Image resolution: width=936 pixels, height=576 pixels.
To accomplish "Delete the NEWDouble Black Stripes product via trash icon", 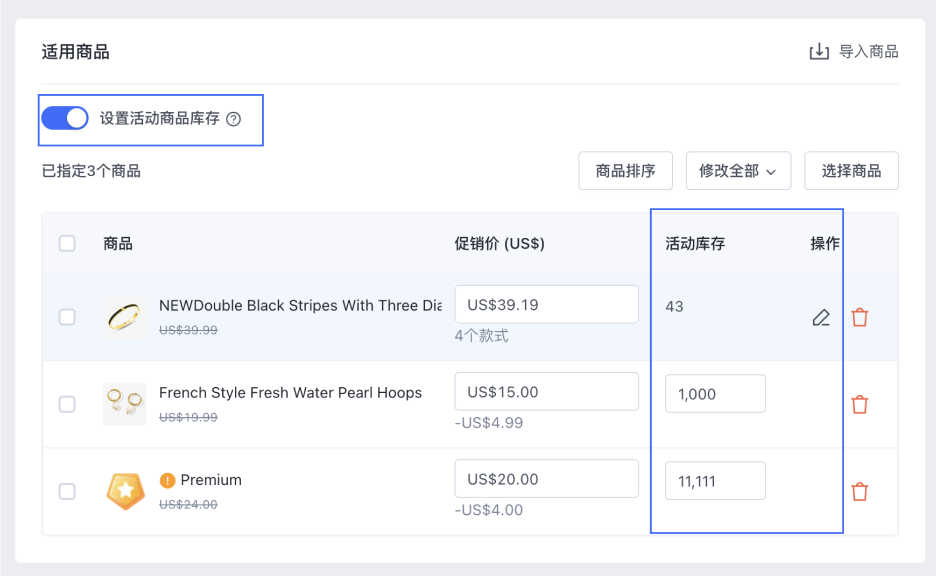I will coord(860,317).
